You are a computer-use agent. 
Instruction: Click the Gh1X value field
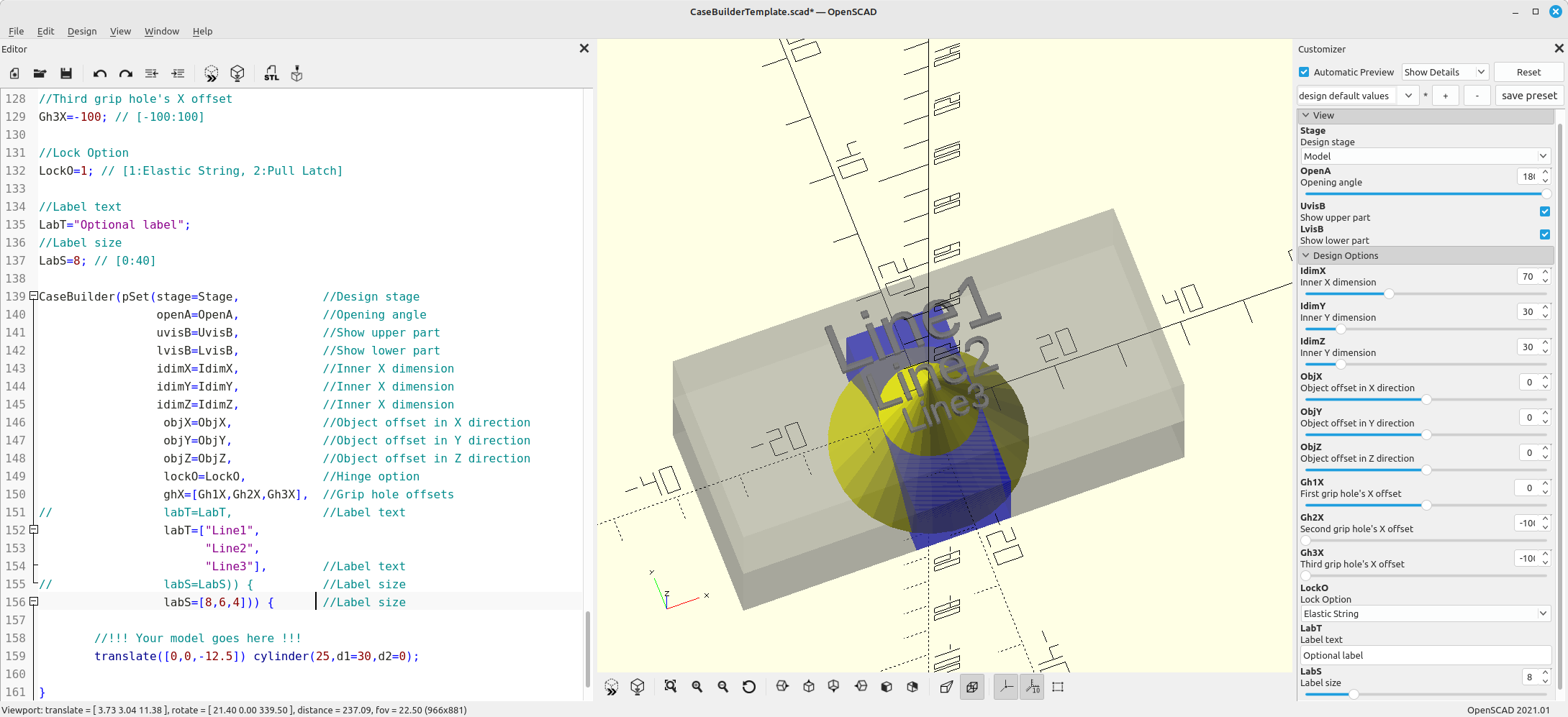coord(1528,488)
